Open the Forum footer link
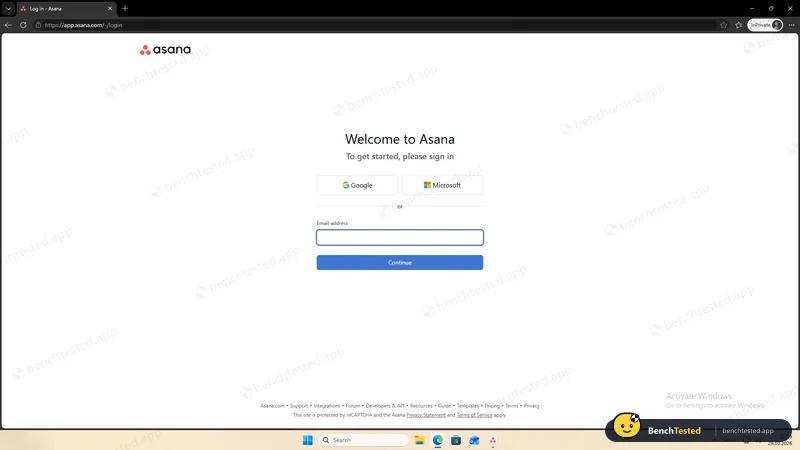Screen dimensions: 800x450 tap(353, 406)
